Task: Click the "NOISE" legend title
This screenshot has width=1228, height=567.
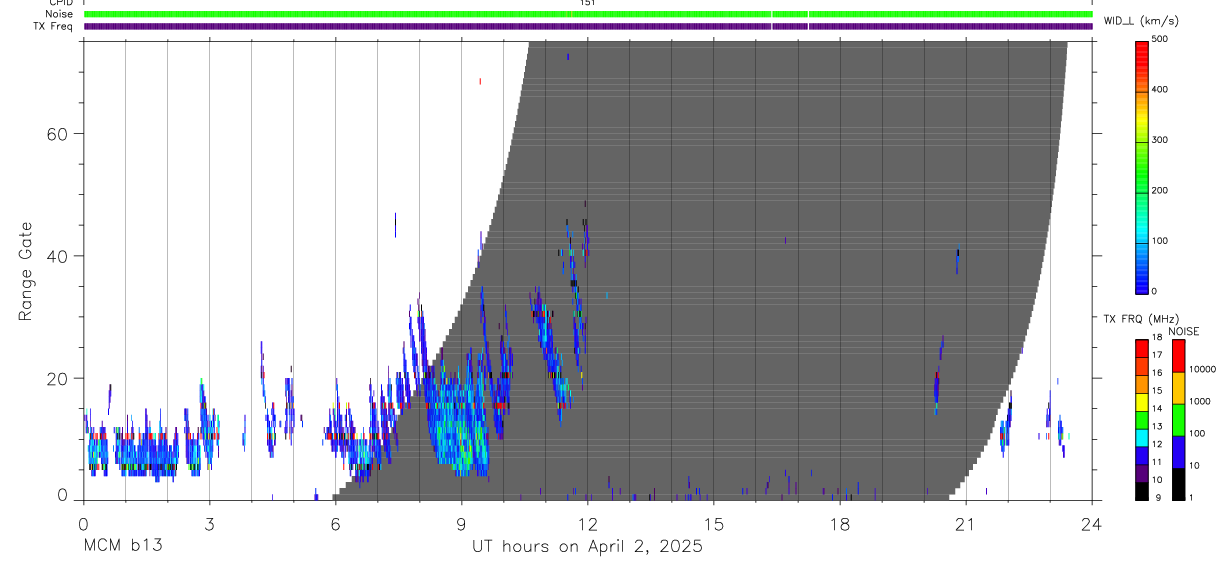Action: pos(1184,331)
